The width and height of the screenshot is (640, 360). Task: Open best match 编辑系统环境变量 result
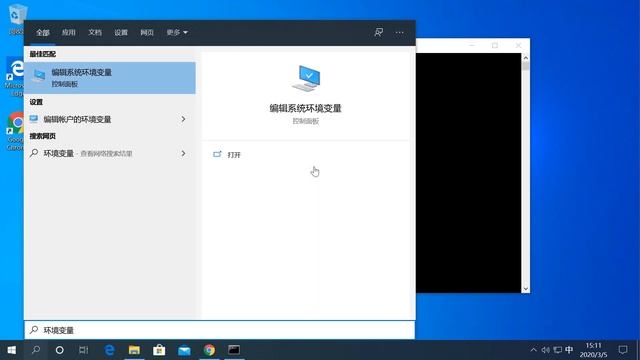pyautogui.click(x=110, y=78)
